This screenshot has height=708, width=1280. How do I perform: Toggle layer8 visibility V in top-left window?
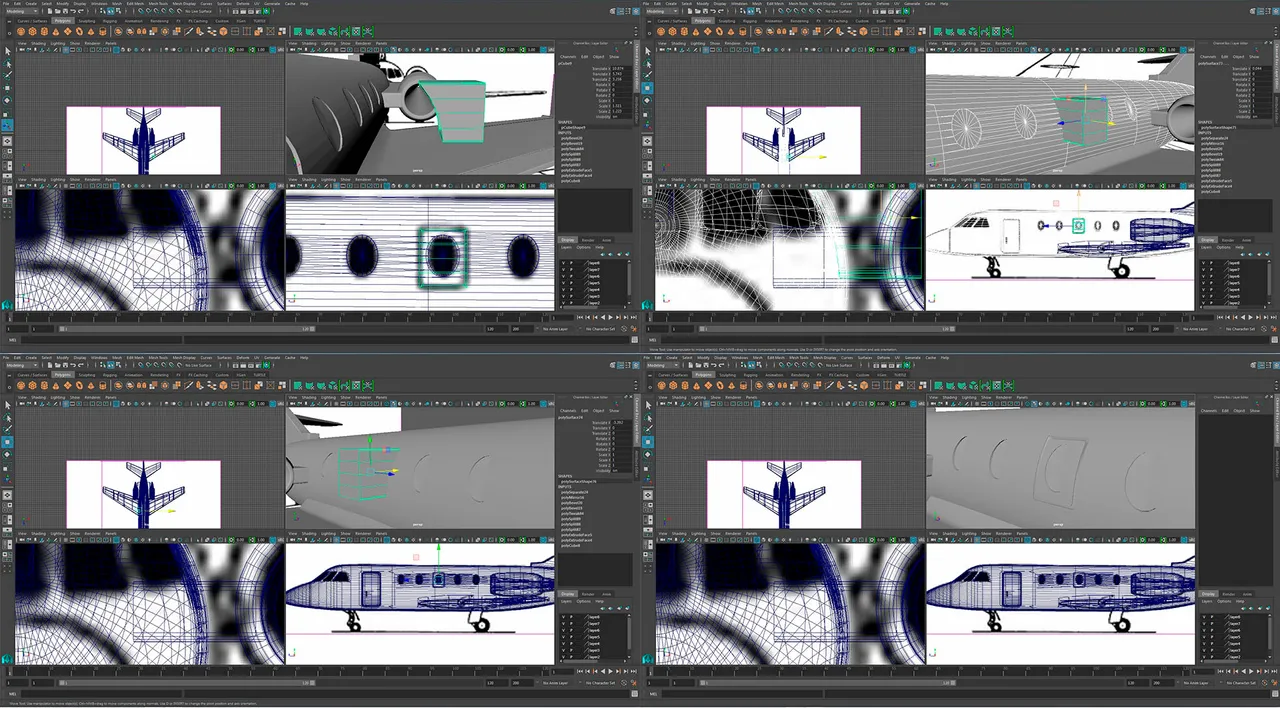563,263
